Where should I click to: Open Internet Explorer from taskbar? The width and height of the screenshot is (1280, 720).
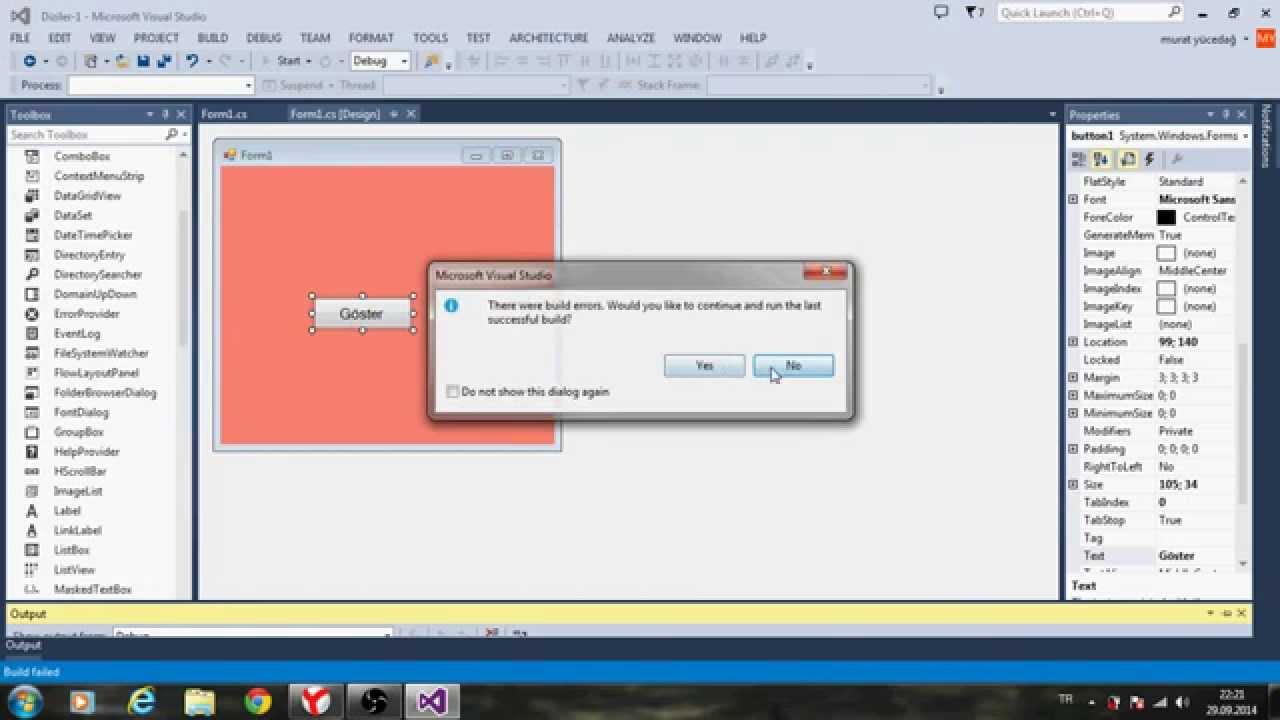tap(141, 701)
